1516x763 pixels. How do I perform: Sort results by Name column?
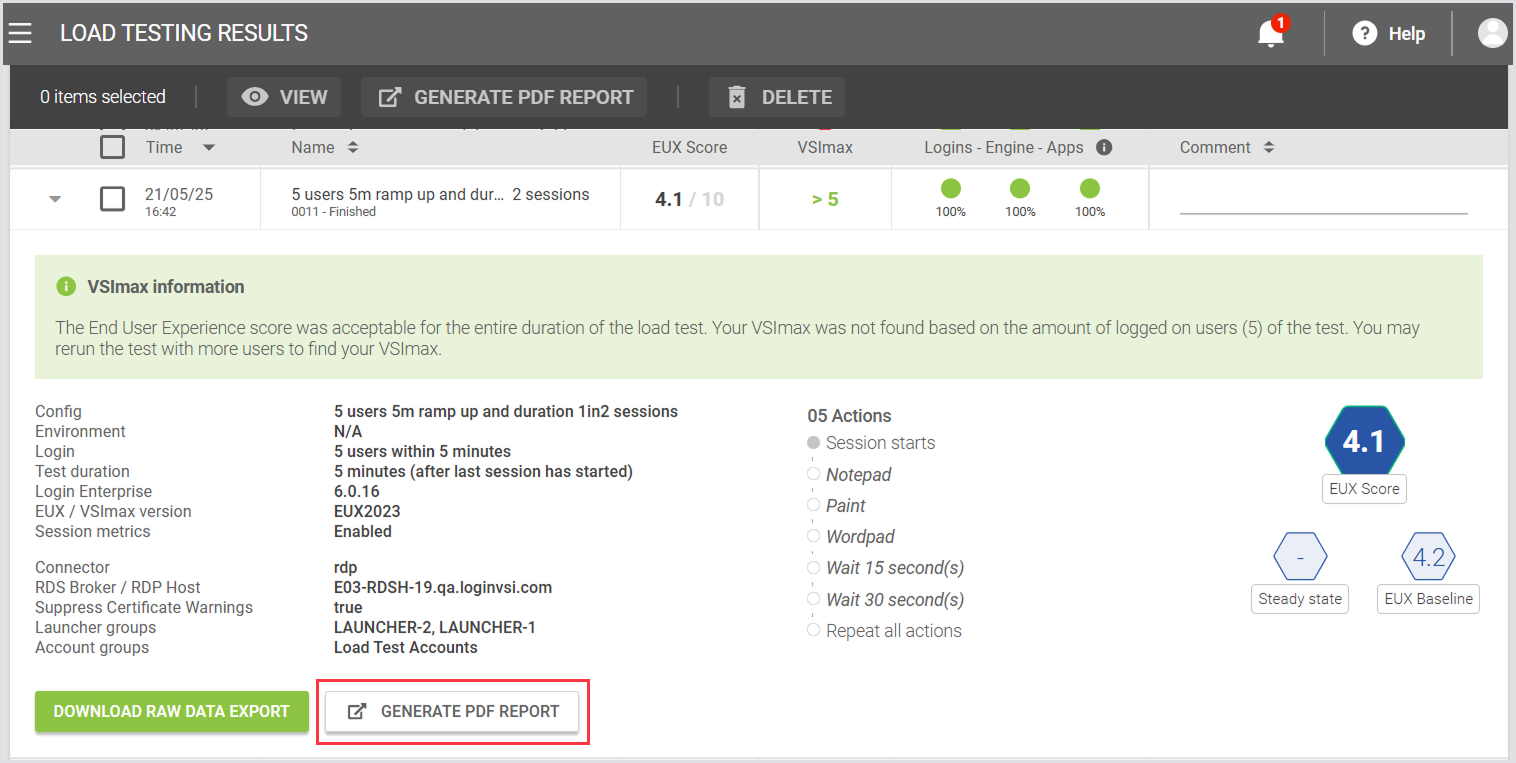[x=352, y=147]
